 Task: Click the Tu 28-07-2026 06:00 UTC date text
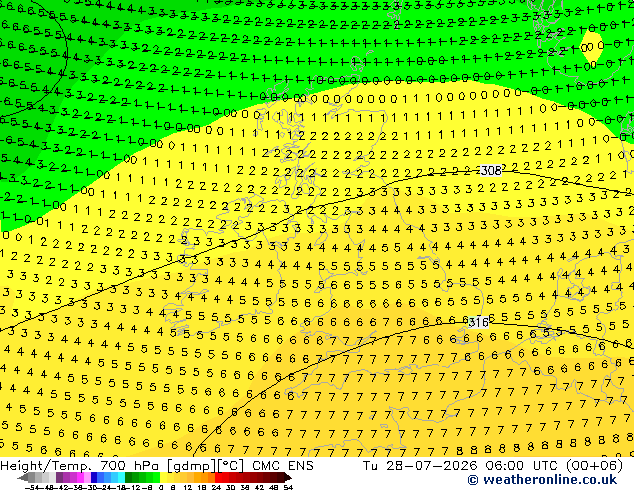point(461,466)
